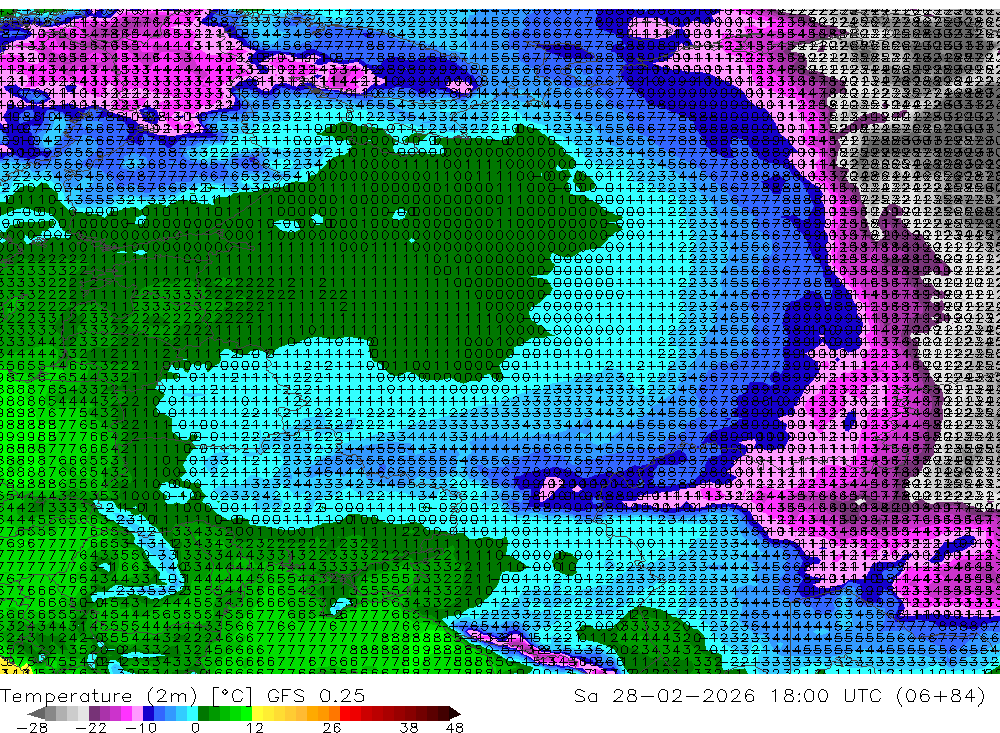The image size is (1000, 733).
Task: Click the 48 legend scale label
Action: 455,727
